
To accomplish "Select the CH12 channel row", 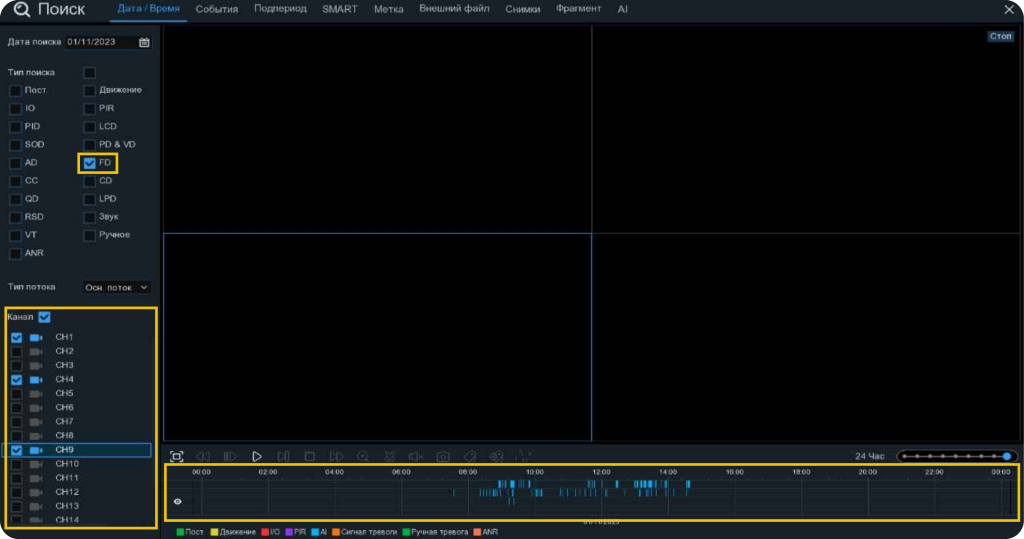I will tap(78, 492).
